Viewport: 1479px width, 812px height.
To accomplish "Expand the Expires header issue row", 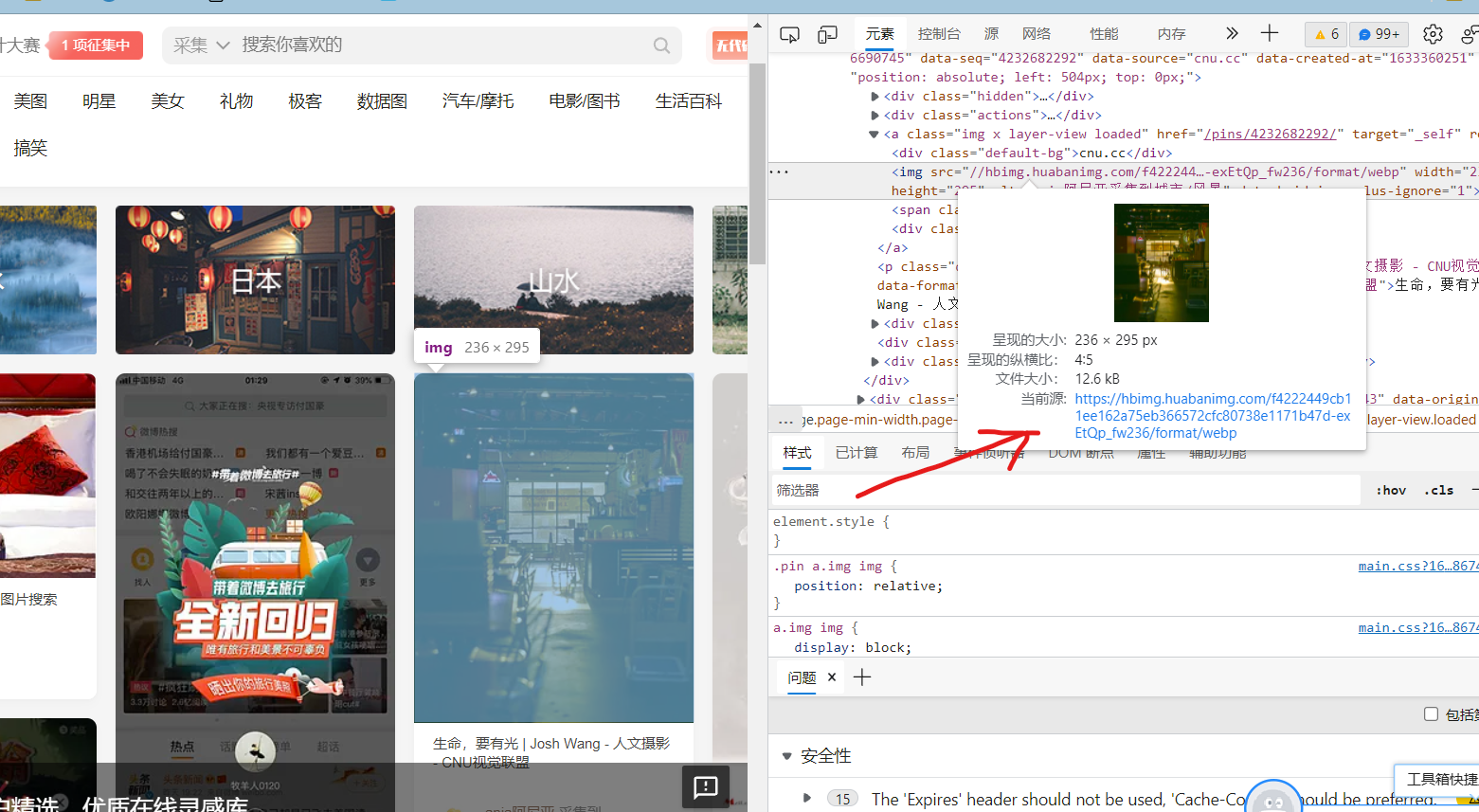I will coord(807,798).
